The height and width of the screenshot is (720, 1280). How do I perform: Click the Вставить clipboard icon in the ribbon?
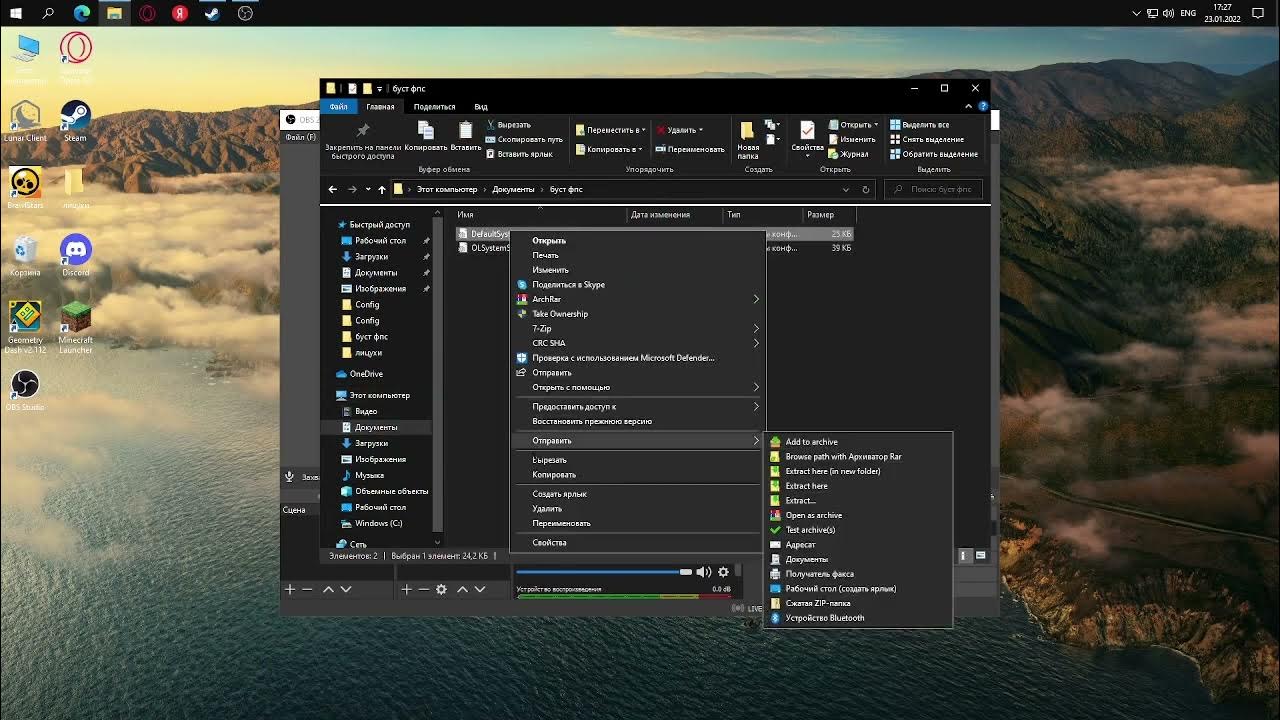(465, 135)
